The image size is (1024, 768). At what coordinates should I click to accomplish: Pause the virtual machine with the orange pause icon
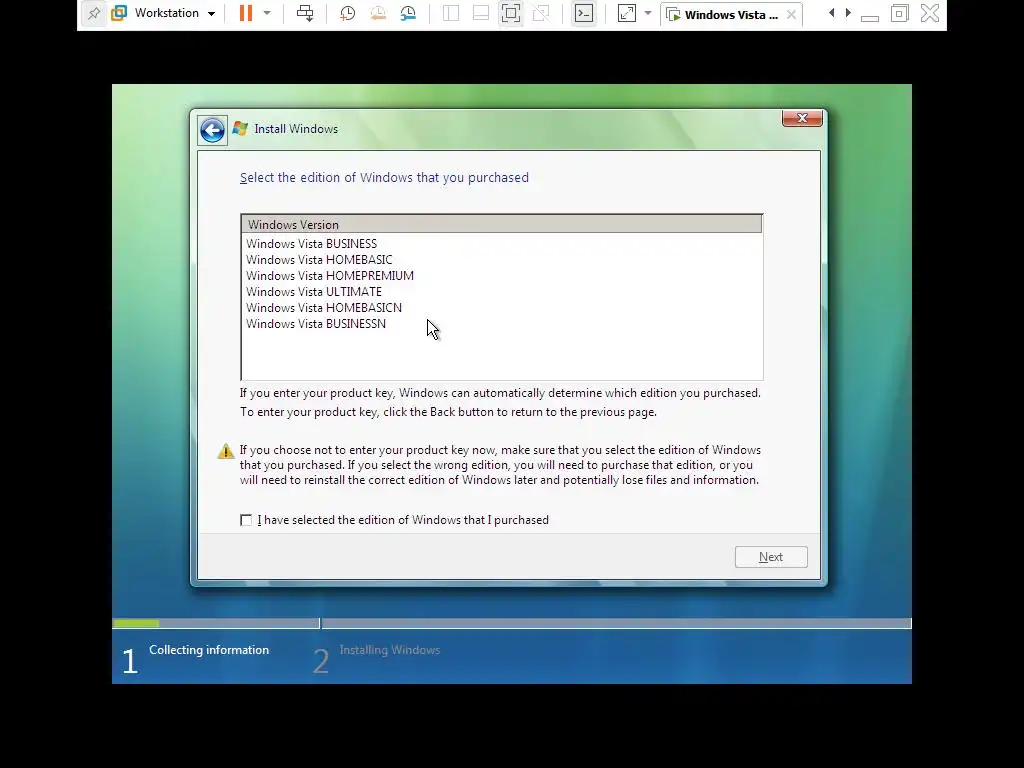(246, 13)
